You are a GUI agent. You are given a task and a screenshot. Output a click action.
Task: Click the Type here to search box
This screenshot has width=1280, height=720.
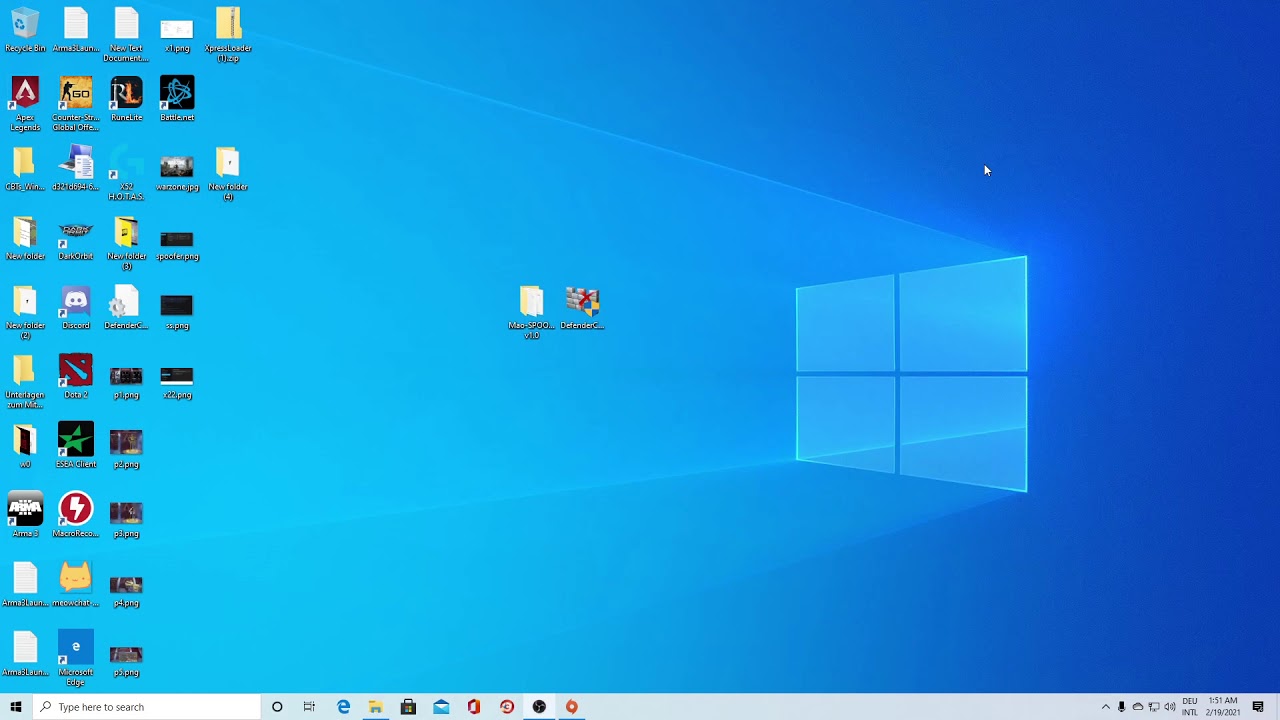pyautogui.click(x=146, y=707)
